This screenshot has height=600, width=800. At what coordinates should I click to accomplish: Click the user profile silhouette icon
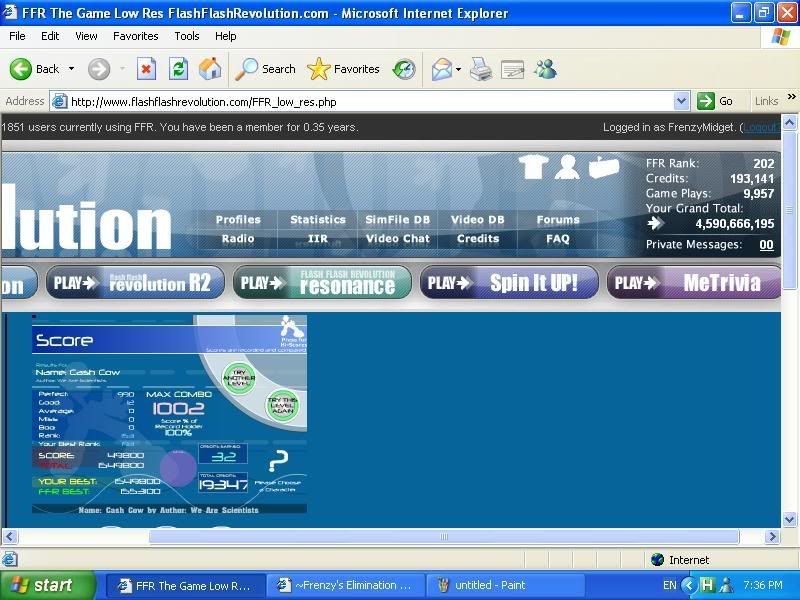[567, 167]
